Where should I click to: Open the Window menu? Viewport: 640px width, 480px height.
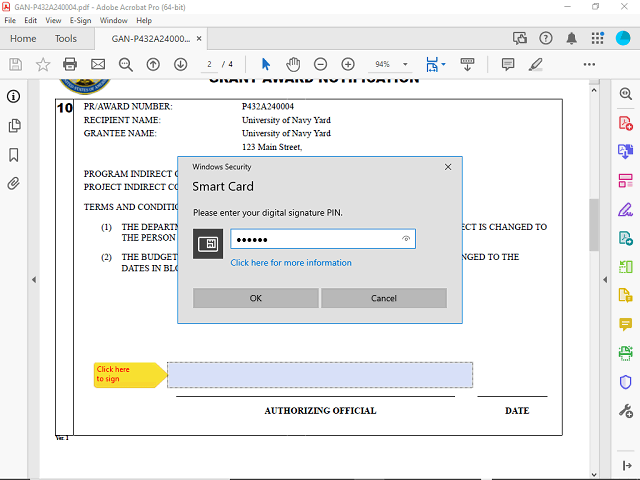[113, 20]
